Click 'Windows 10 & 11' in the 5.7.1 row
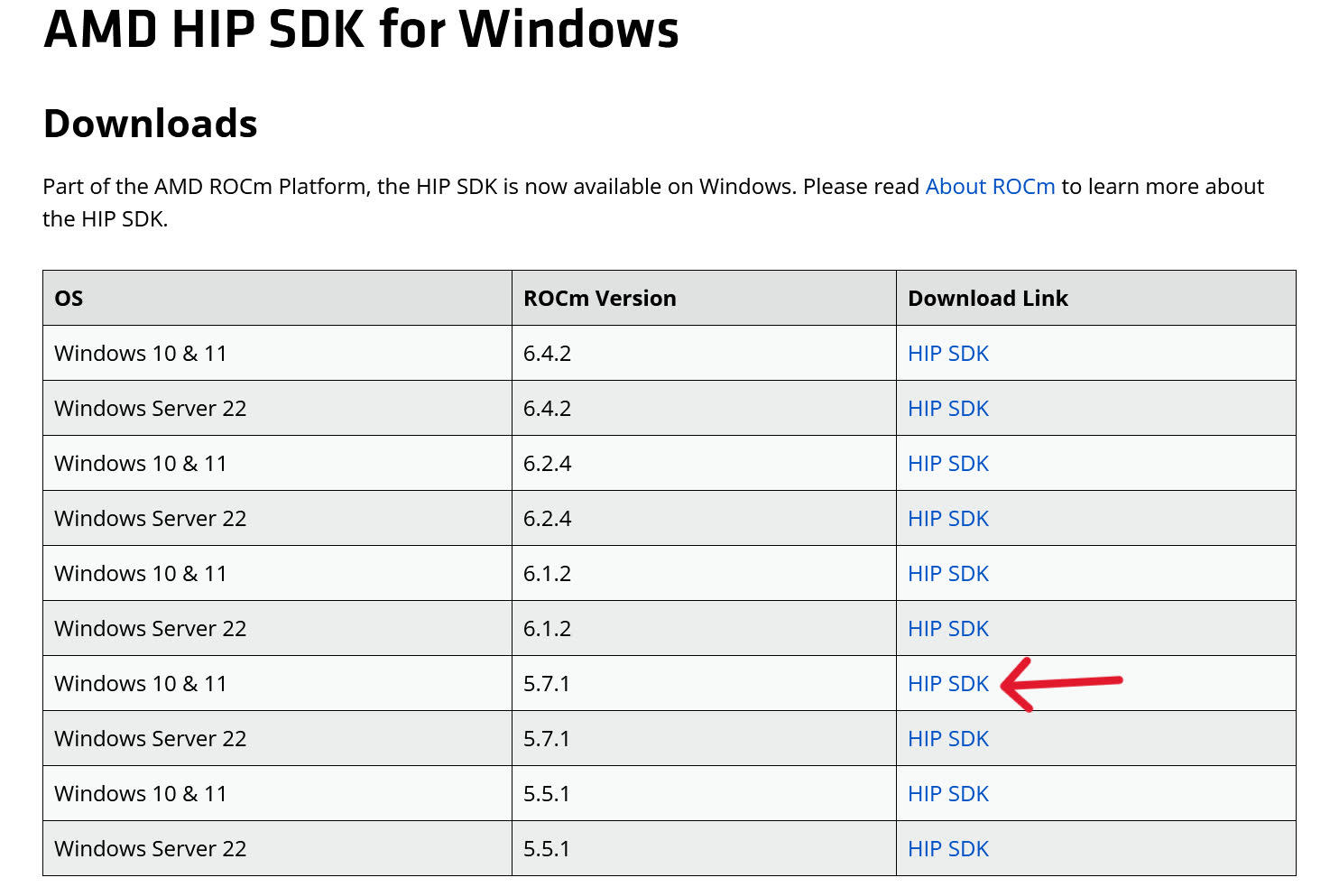 (140, 684)
